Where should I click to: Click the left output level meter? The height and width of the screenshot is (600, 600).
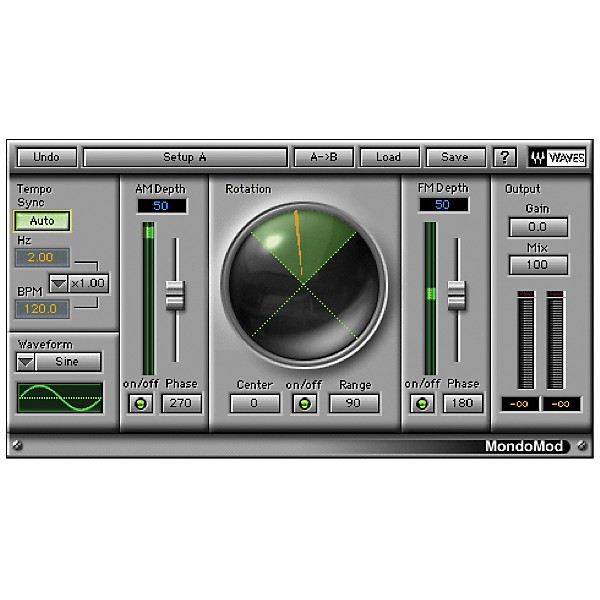(526, 341)
